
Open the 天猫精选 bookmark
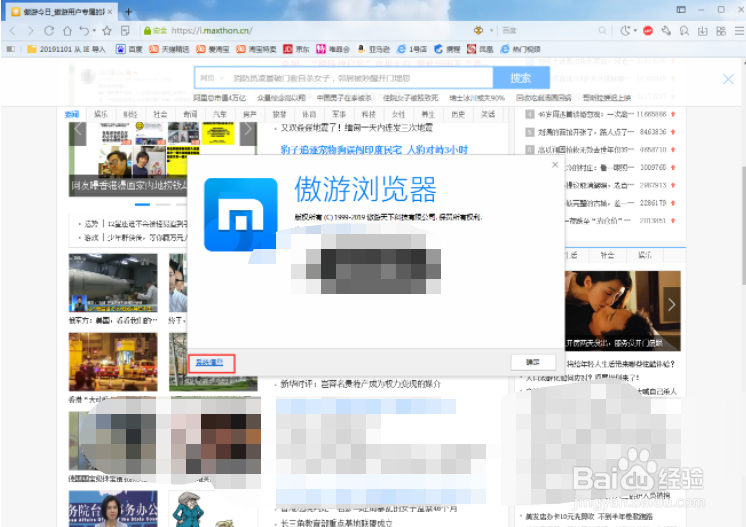[169, 49]
